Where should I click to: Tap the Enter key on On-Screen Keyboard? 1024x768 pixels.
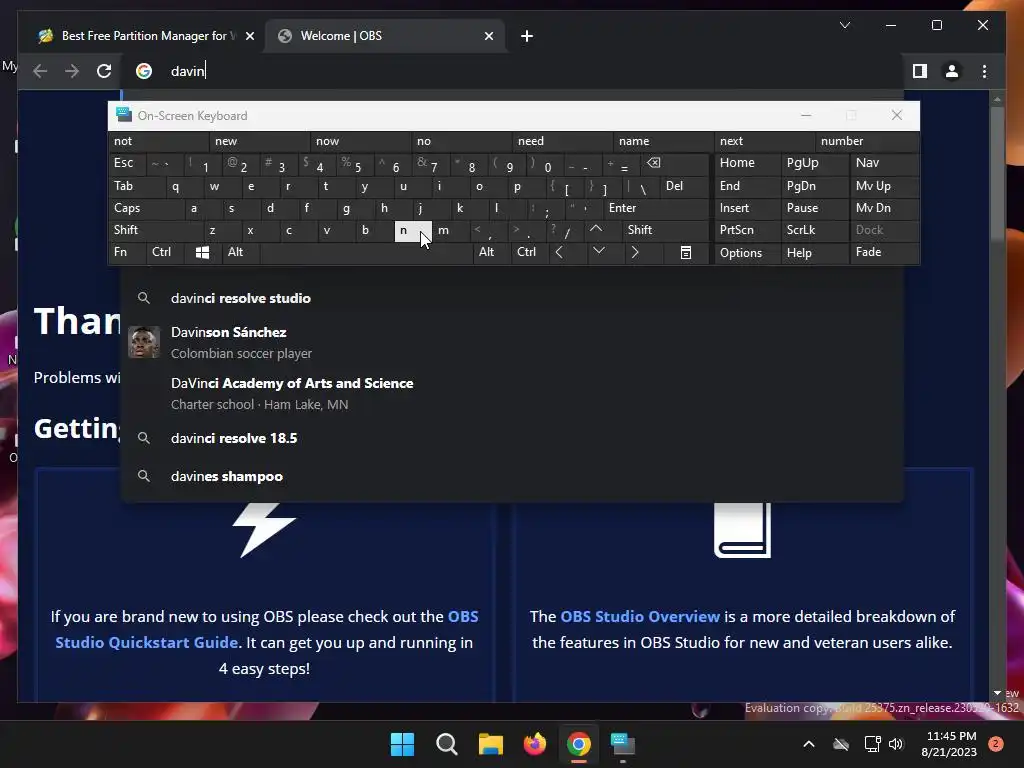point(656,208)
